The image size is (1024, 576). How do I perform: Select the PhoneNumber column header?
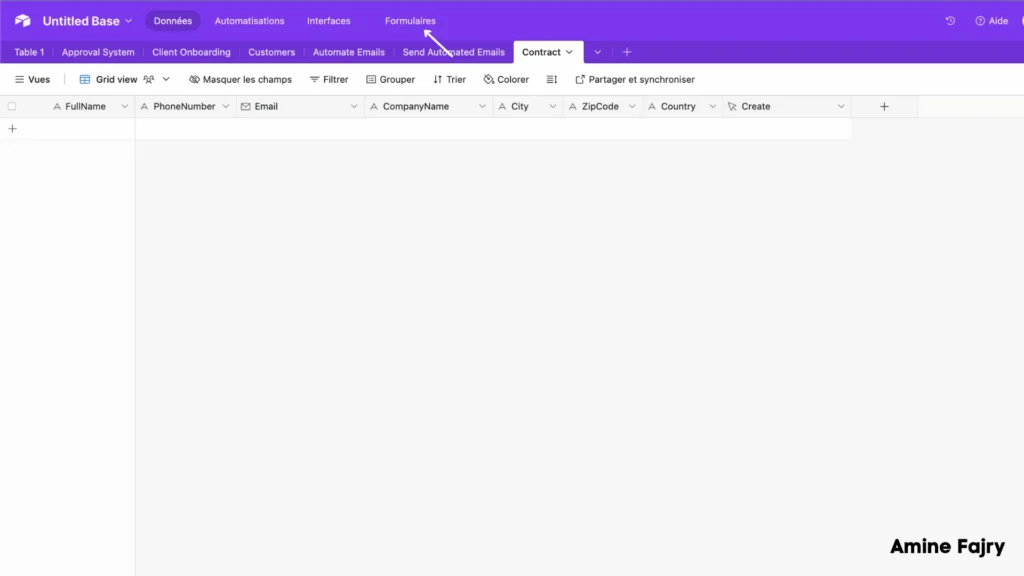pyautogui.click(x=185, y=106)
